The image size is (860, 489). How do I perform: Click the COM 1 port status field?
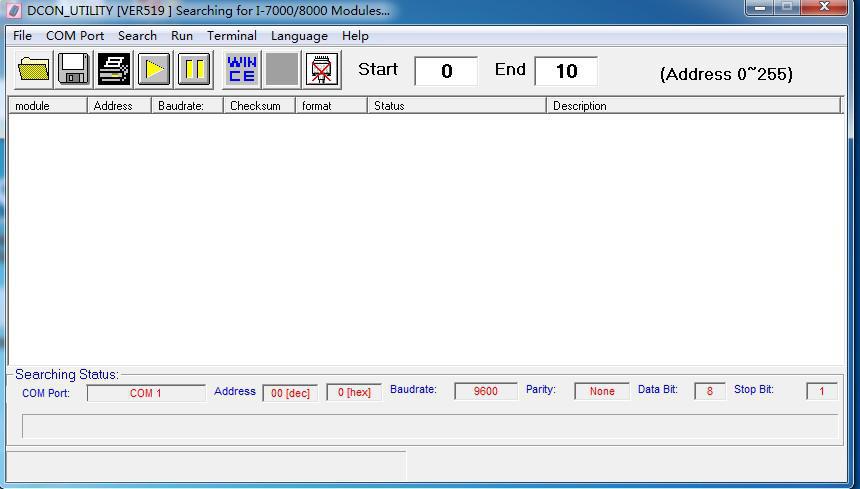146,393
